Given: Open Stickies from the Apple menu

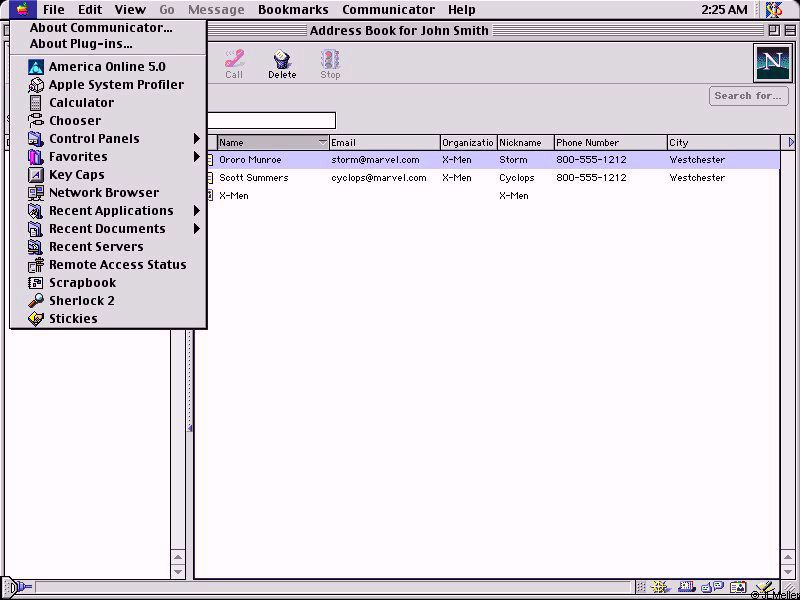Looking at the screenshot, I should (x=73, y=319).
